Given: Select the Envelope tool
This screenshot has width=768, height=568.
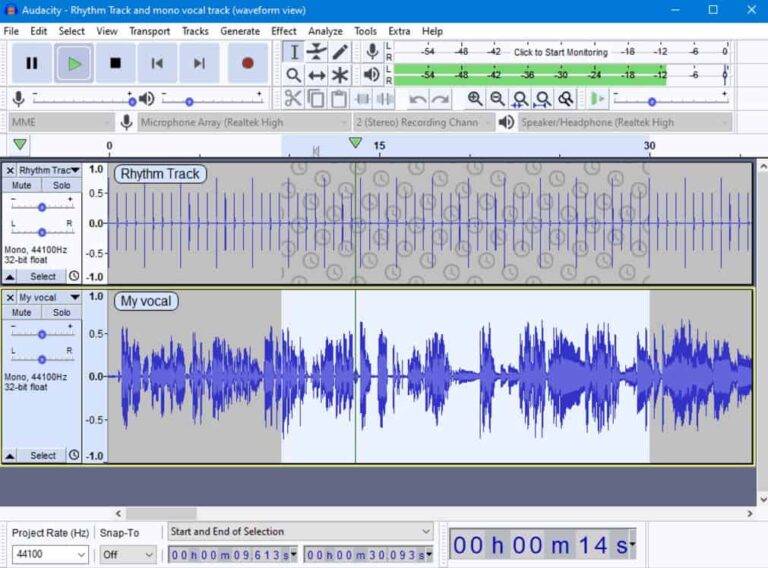Looking at the screenshot, I should 317,52.
